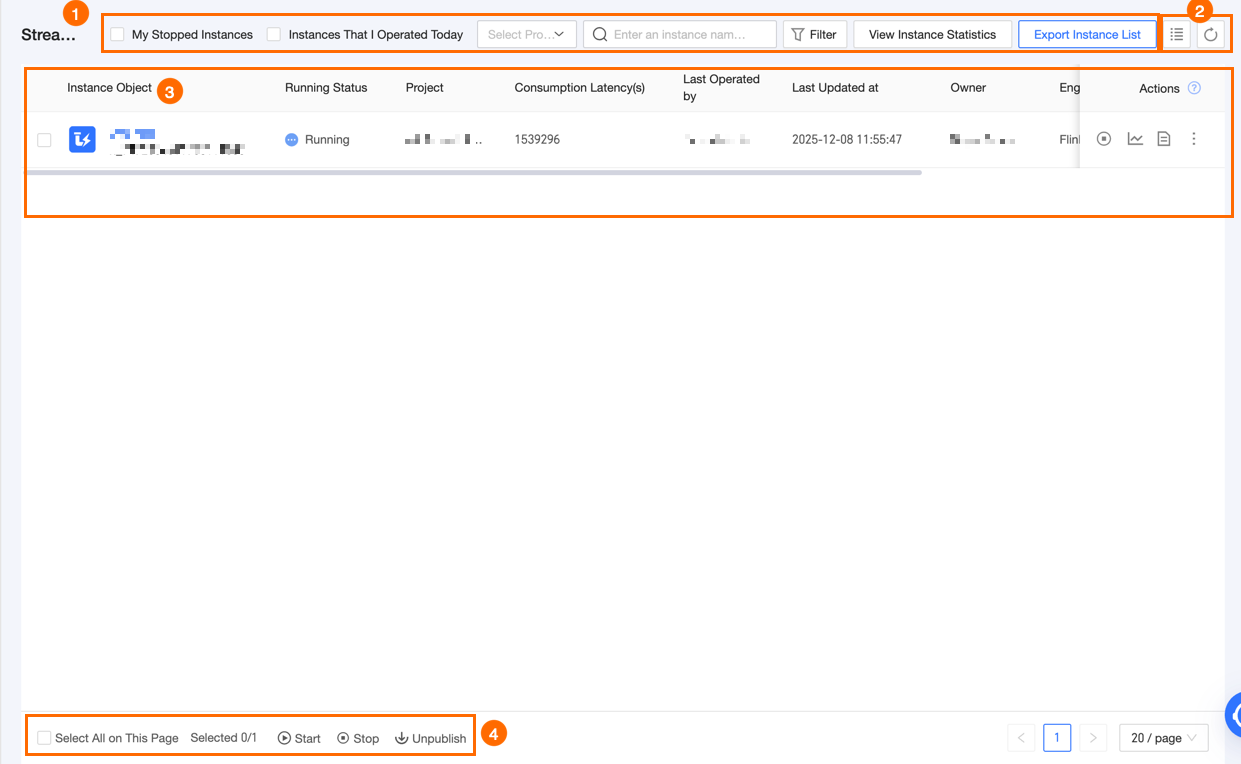Click View Instance Statistics button
The width and height of the screenshot is (1241, 764).
click(x=933, y=34)
